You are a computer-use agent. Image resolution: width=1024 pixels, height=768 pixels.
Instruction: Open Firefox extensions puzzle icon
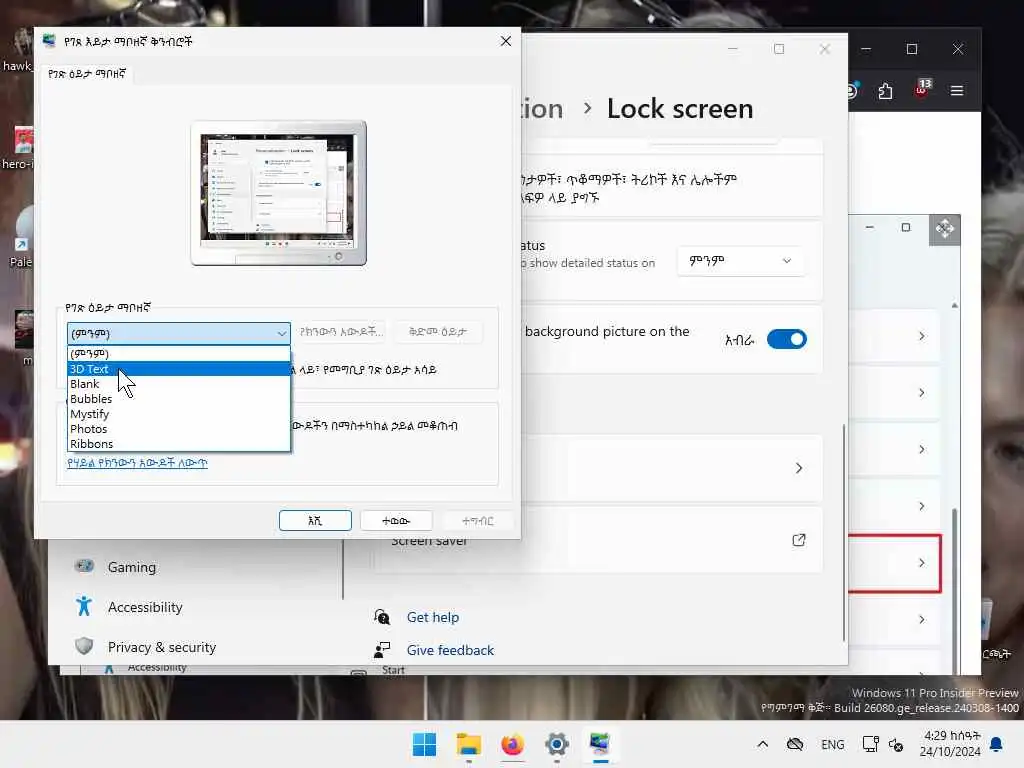885,91
